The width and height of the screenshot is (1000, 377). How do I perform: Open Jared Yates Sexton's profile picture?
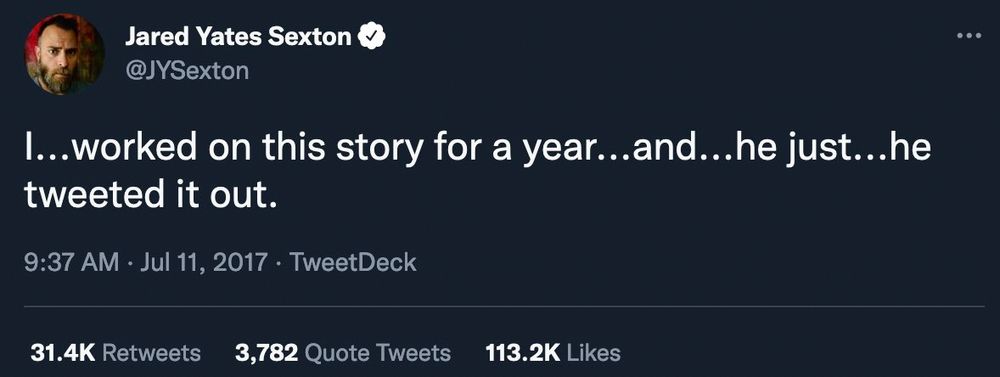pyautogui.click(x=64, y=55)
